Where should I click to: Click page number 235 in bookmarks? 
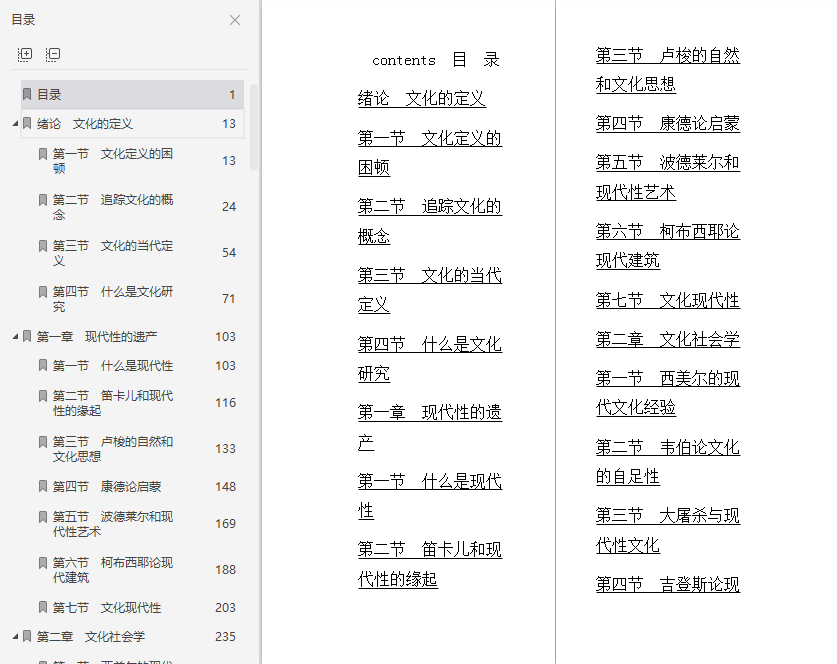click(x=225, y=637)
